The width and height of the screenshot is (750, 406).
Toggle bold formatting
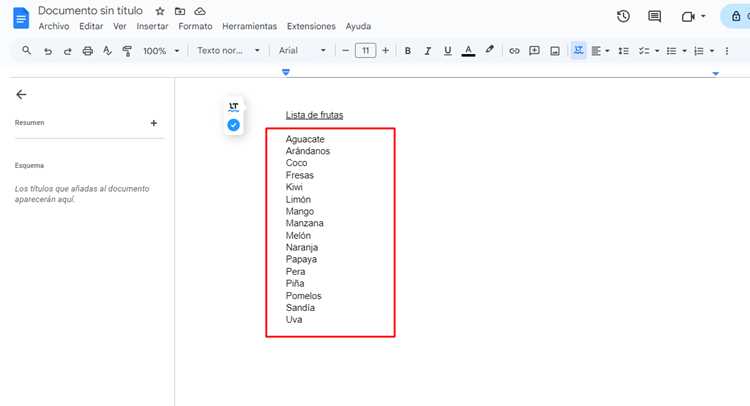tap(408, 51)
